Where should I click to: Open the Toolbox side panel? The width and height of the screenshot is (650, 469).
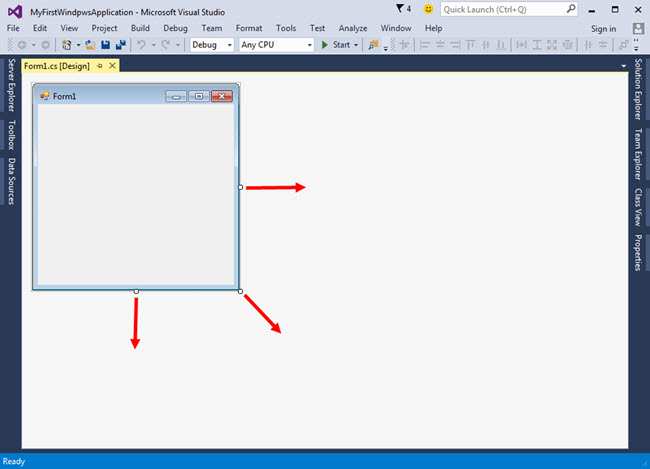pyautogui.click(x=11, y=135)
